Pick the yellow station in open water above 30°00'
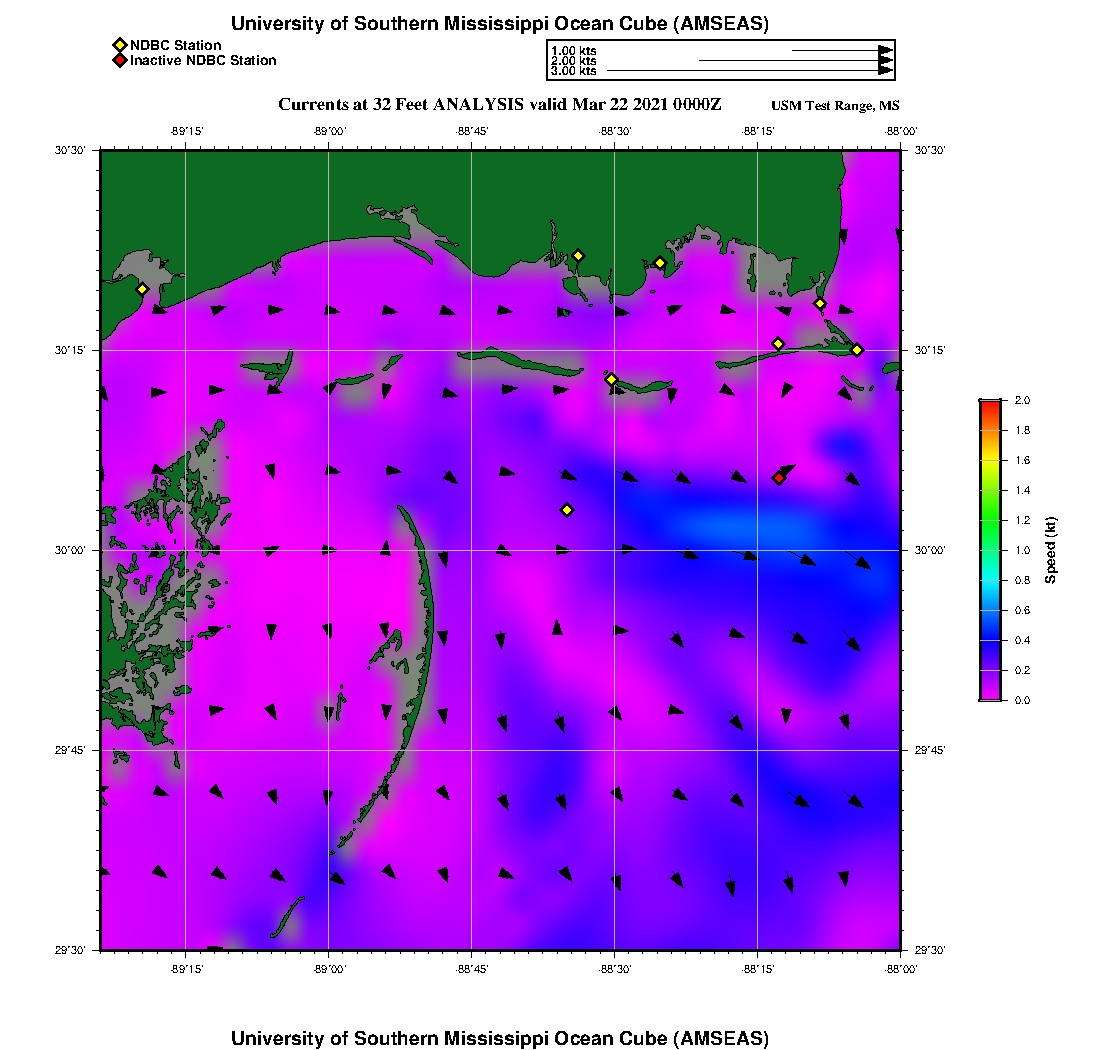This screenshot has height=1050, width=1100. [567, 510]
